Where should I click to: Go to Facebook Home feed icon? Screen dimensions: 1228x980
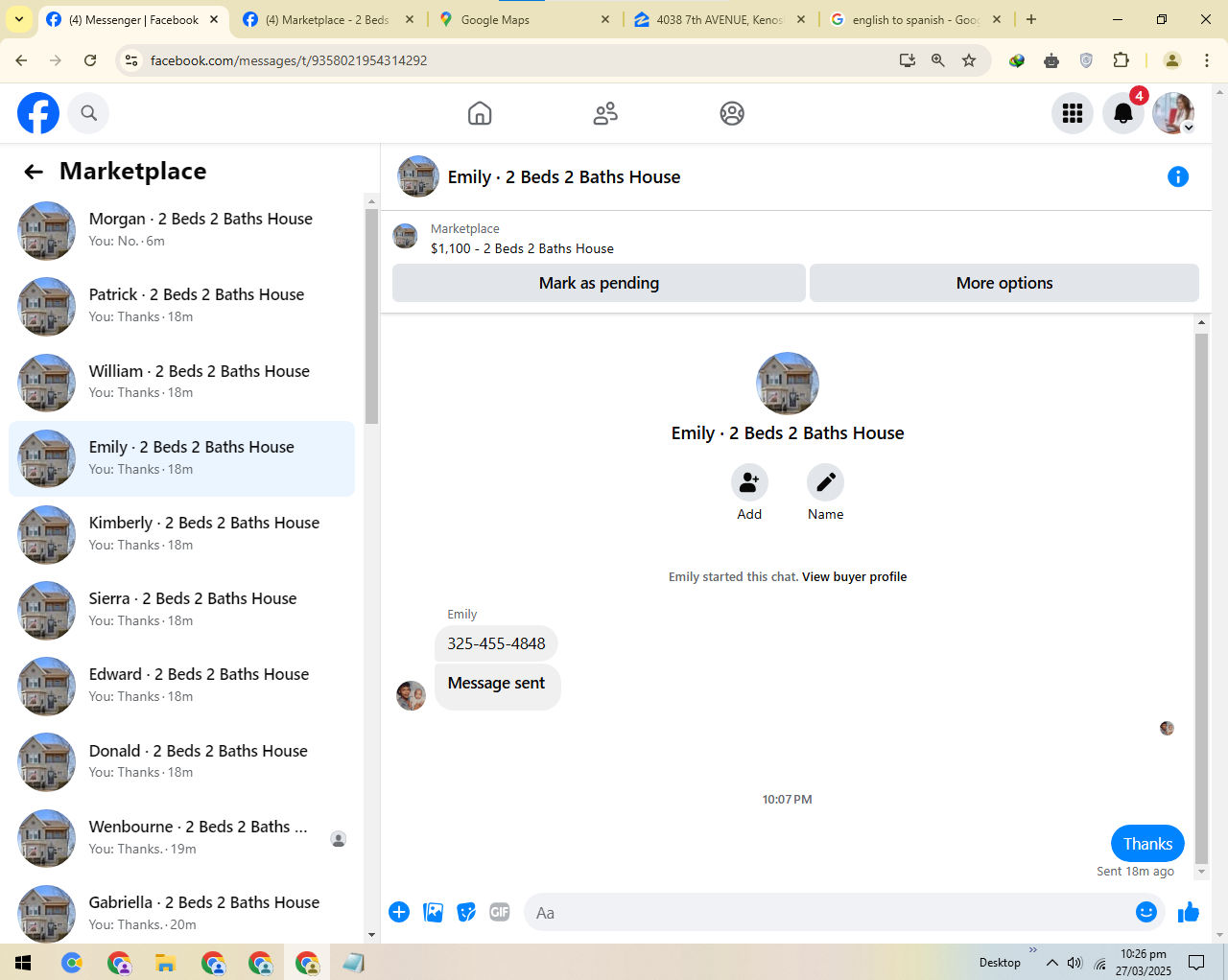pos(480,113)
